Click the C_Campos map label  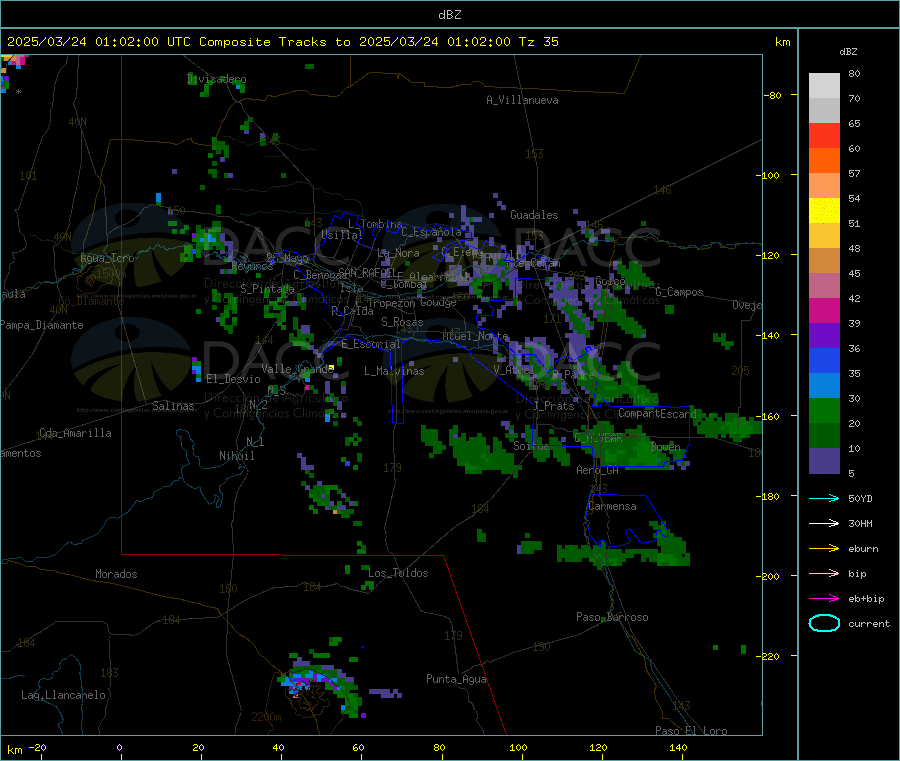(679, 292)
